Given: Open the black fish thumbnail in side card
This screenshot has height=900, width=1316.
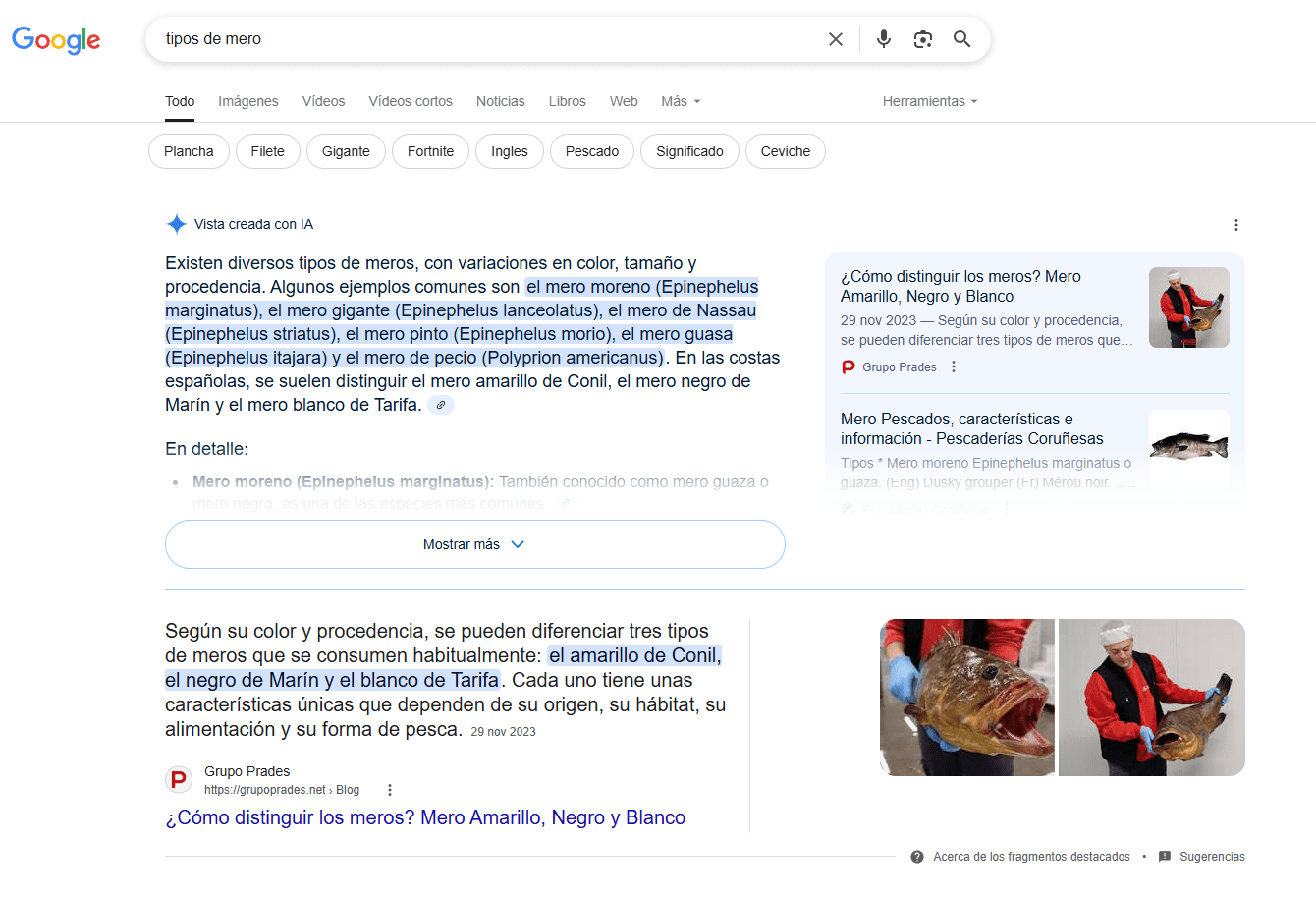Looking at the screenshot, I should [1189, 449].
